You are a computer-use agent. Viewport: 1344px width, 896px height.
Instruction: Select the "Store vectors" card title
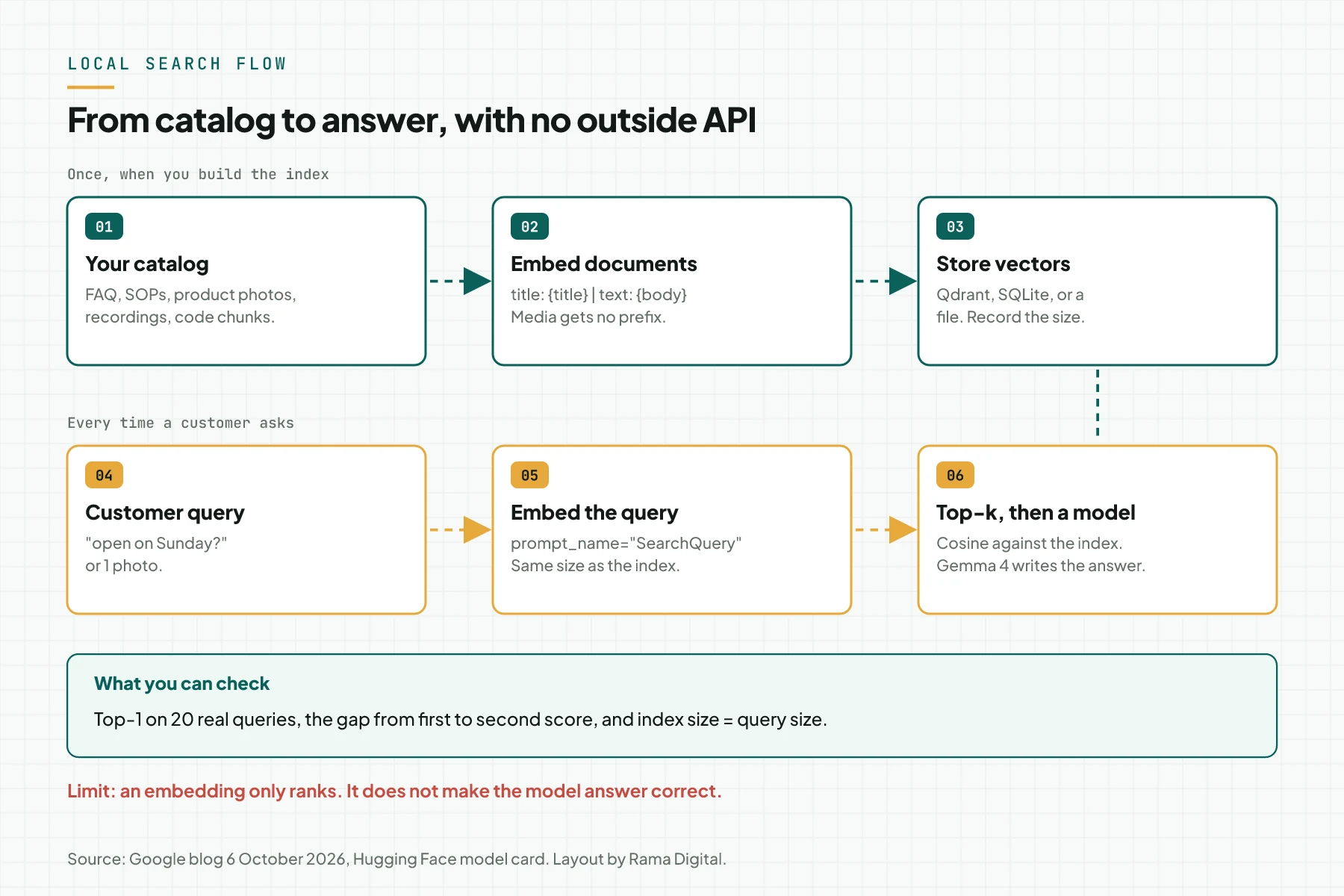[1003, 264]
